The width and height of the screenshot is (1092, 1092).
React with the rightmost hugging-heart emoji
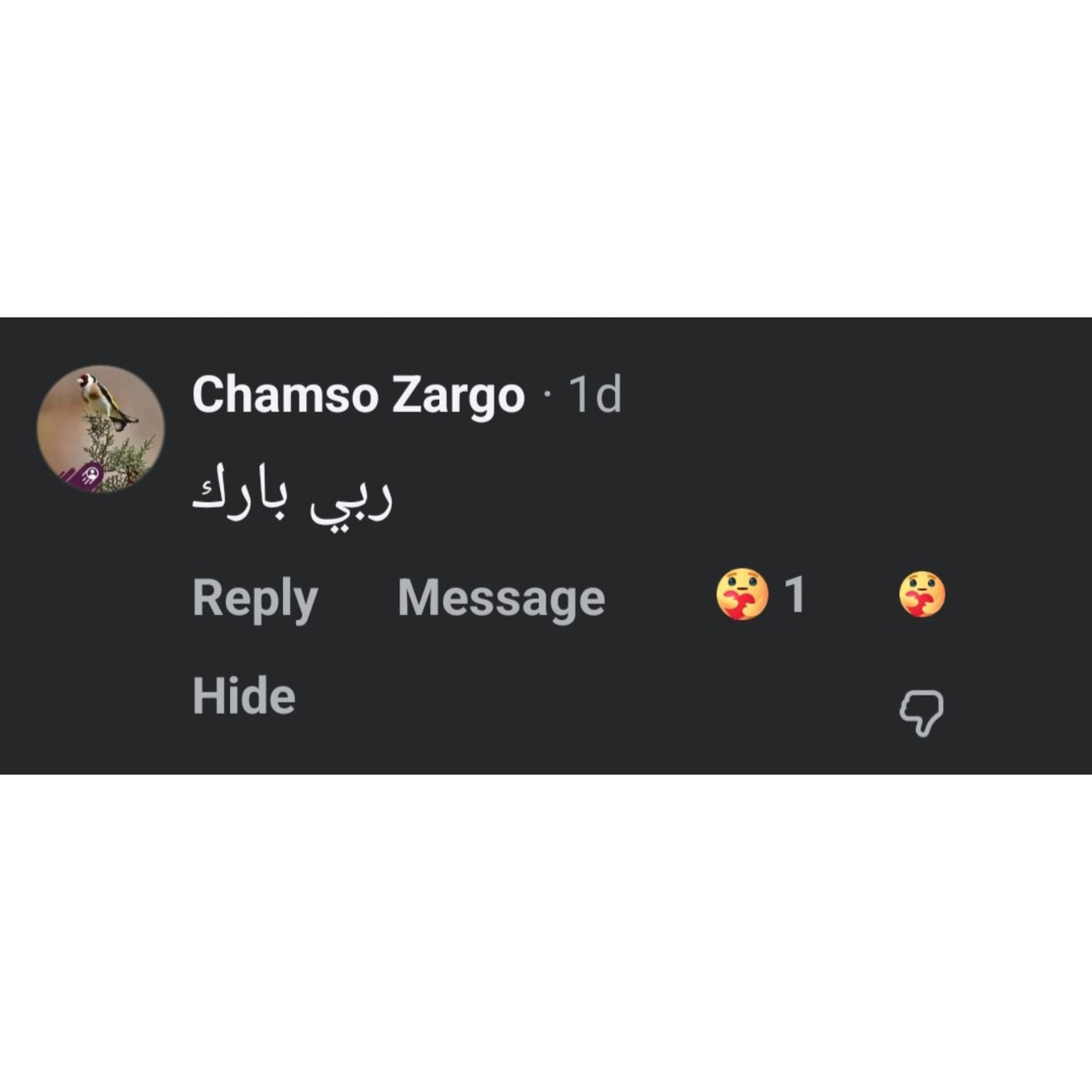pos(921,594)
